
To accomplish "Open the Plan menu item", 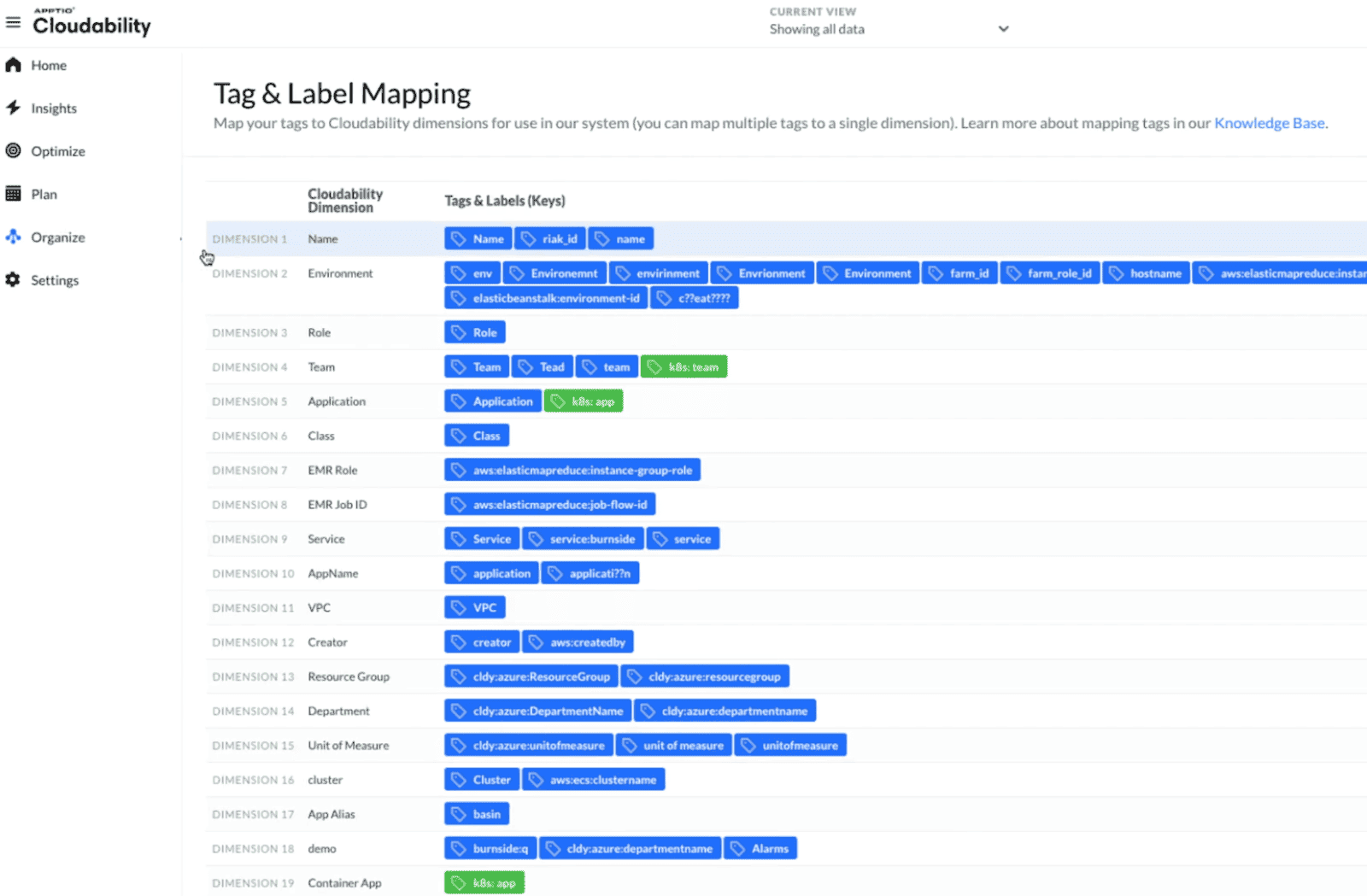I will (x=44, y=194).
